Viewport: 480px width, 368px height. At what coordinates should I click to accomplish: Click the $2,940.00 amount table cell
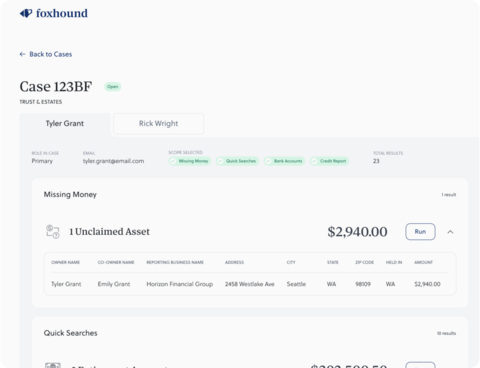point(427,284)
